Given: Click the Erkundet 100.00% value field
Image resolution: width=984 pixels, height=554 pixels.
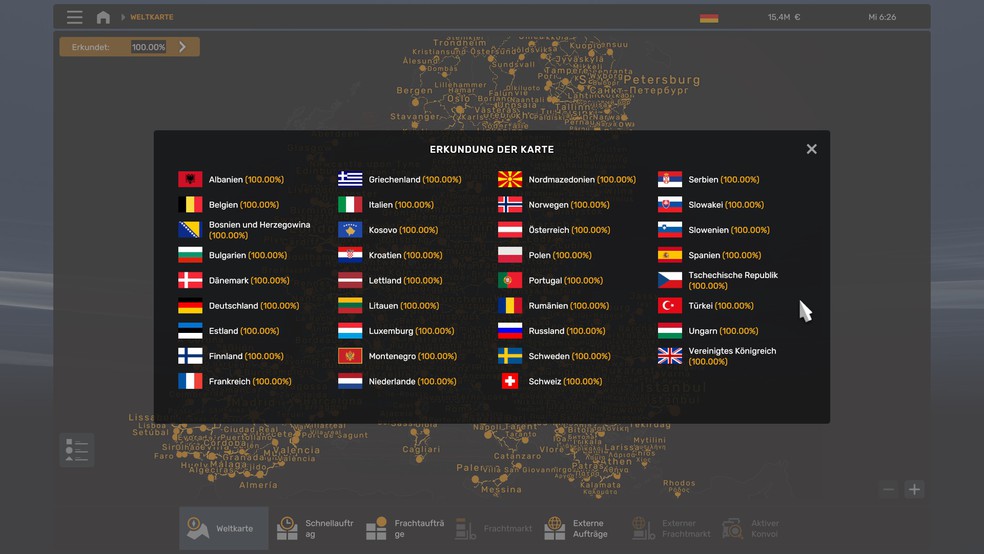Looking at the screenshot, I should 148,47.
